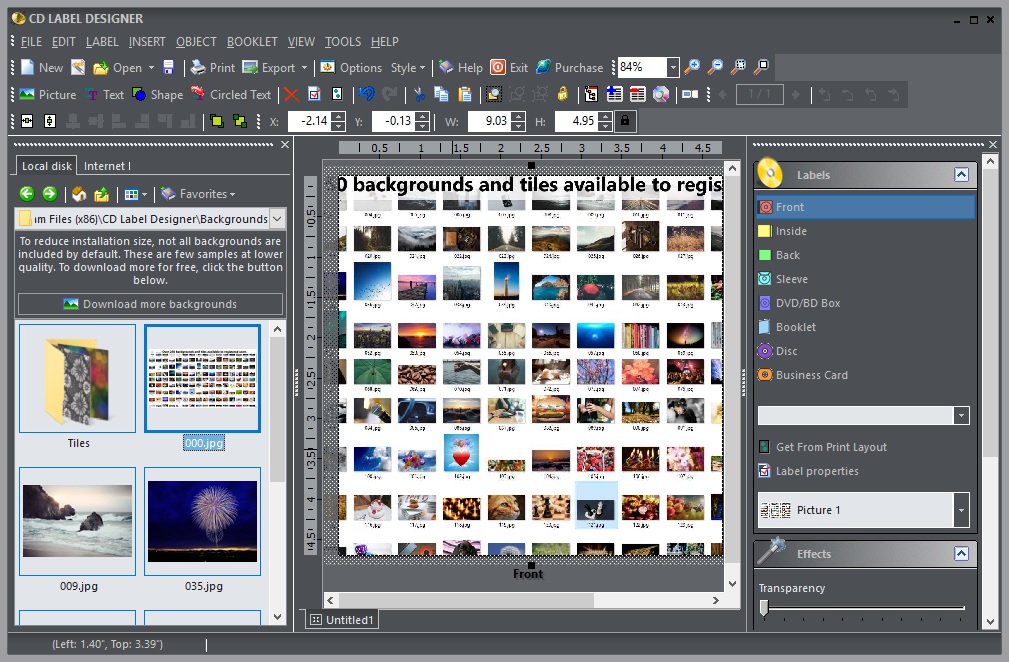Click the Download more backgrounds button
The height and width of the screenshot is (662, 1009).
(150, 304)
